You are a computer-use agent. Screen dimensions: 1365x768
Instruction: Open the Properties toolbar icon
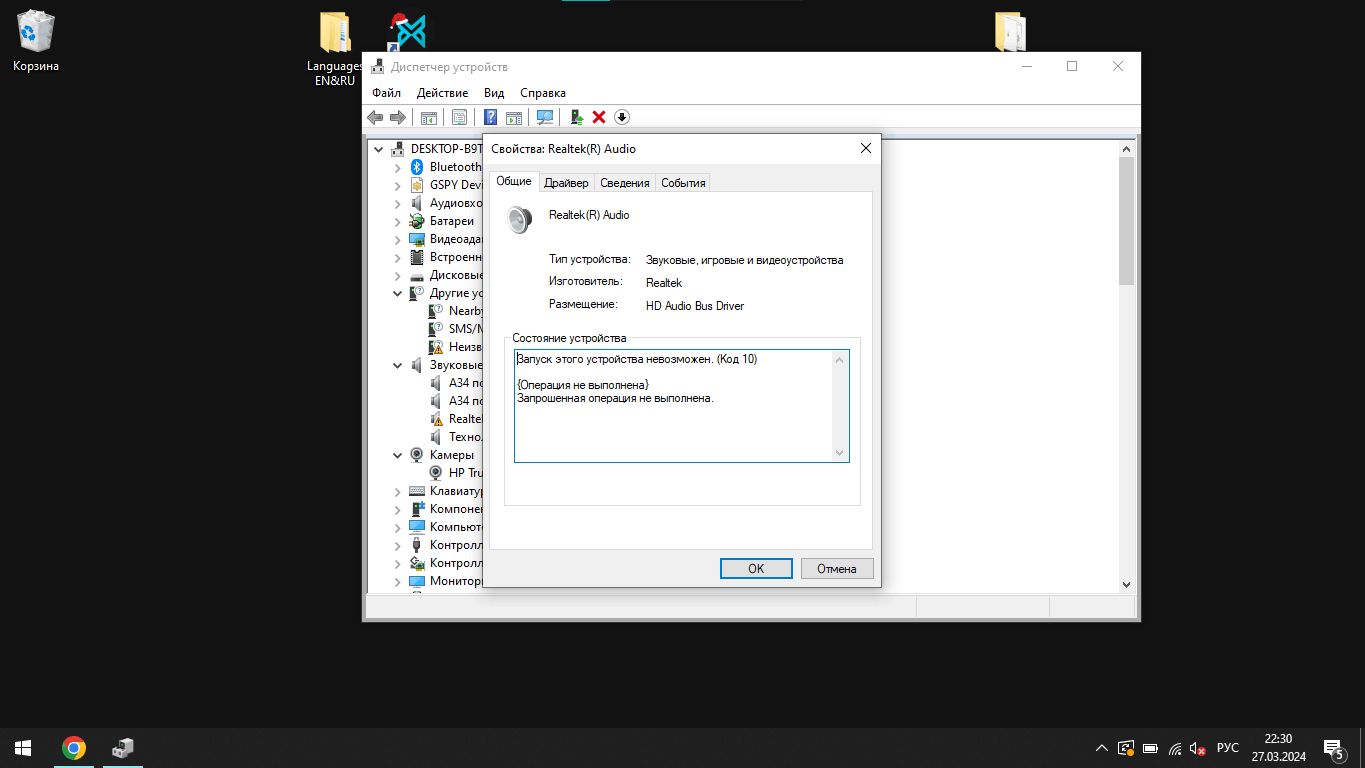pos(459,117)
